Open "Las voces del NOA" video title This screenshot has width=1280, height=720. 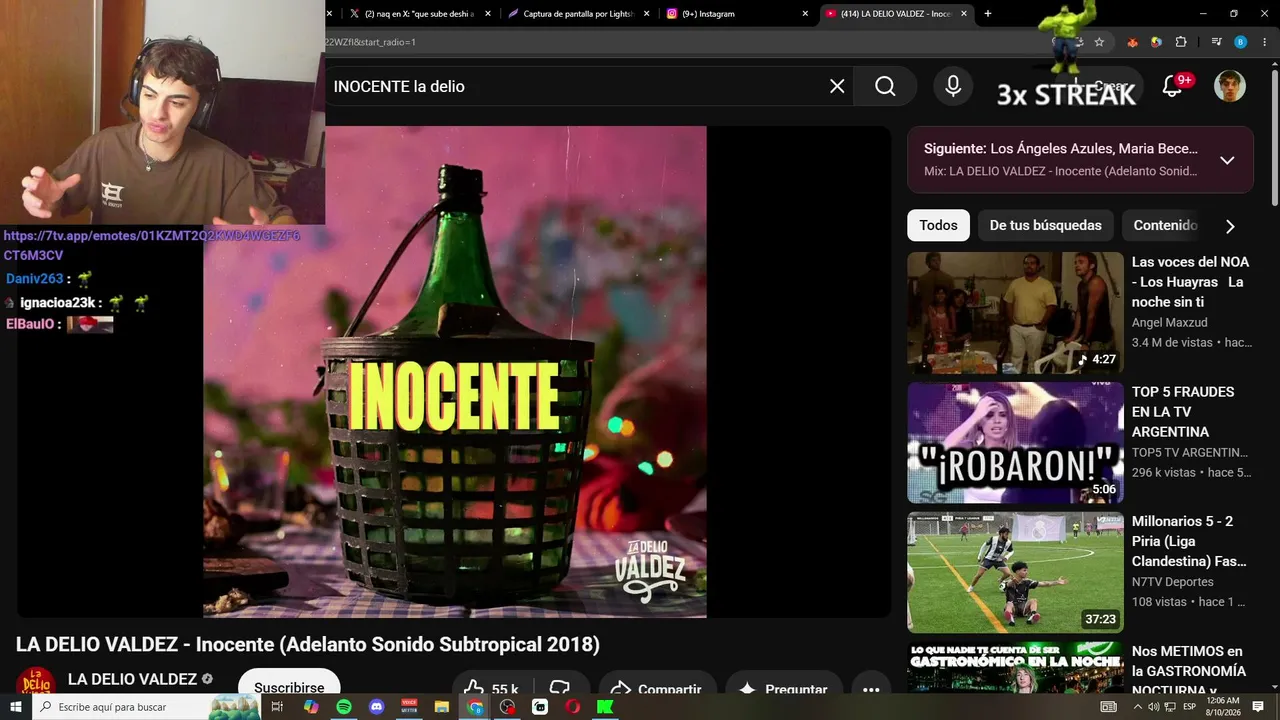[x=1190, y=281]
